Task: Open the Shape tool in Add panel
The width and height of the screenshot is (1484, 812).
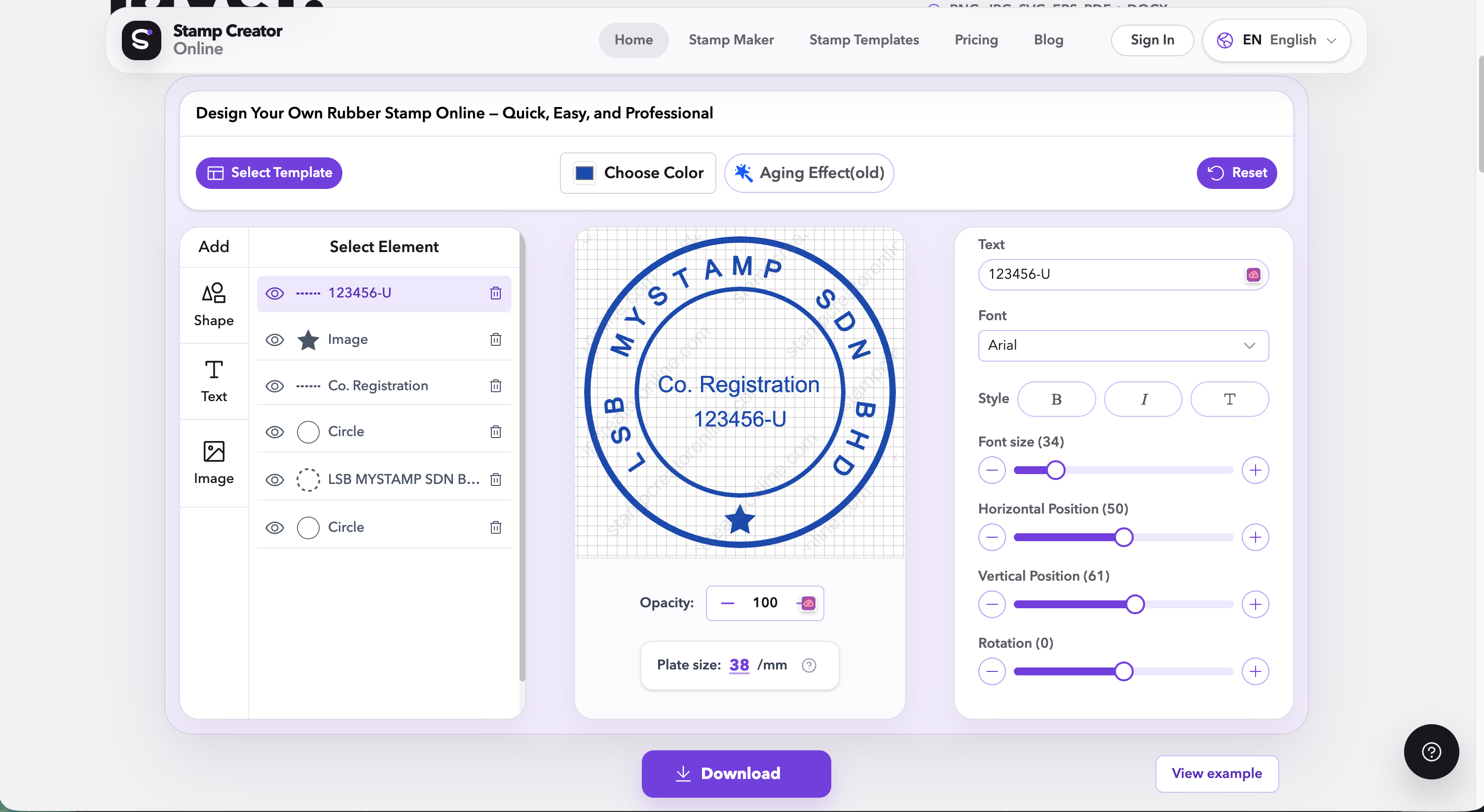Action: click(214, 305)
